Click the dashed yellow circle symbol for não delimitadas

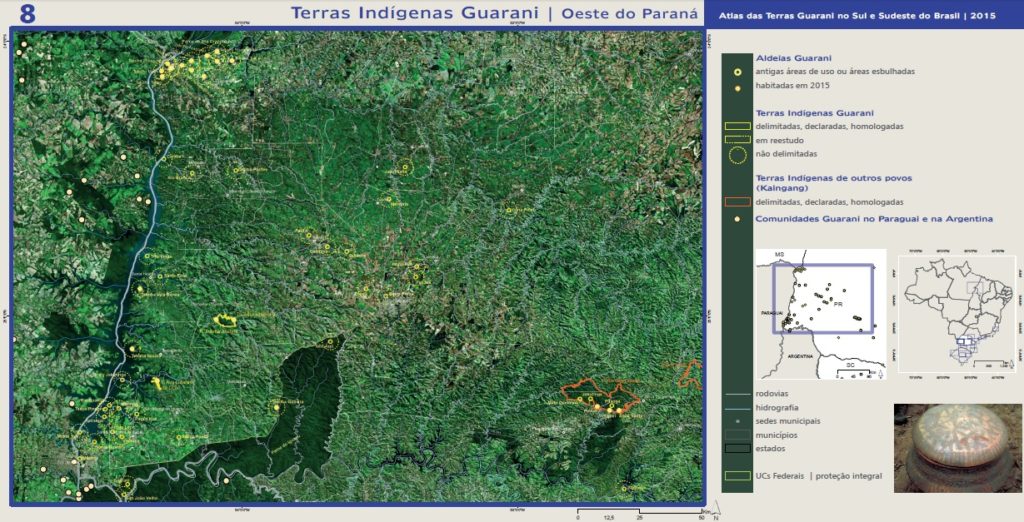coord(737,155)
